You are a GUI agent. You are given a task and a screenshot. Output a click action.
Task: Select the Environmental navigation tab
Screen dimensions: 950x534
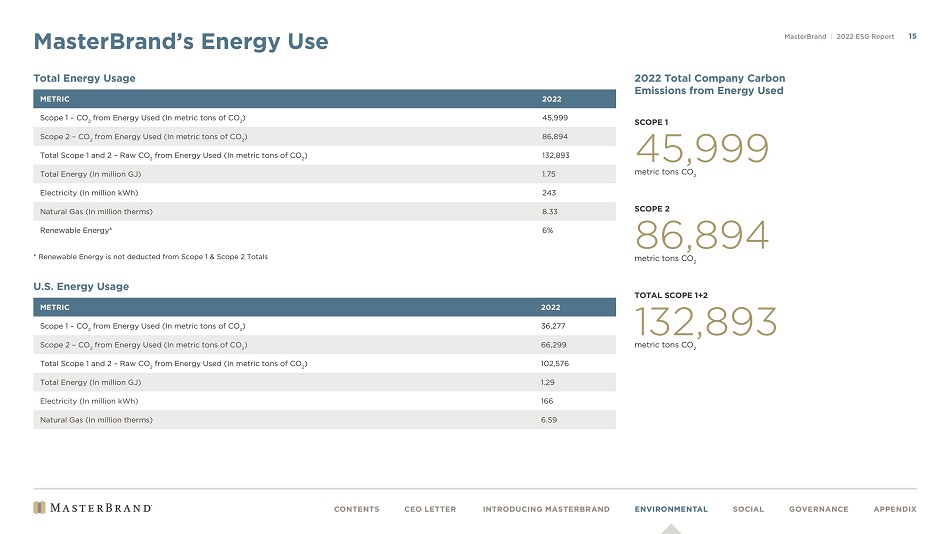(x=670, y=509)
